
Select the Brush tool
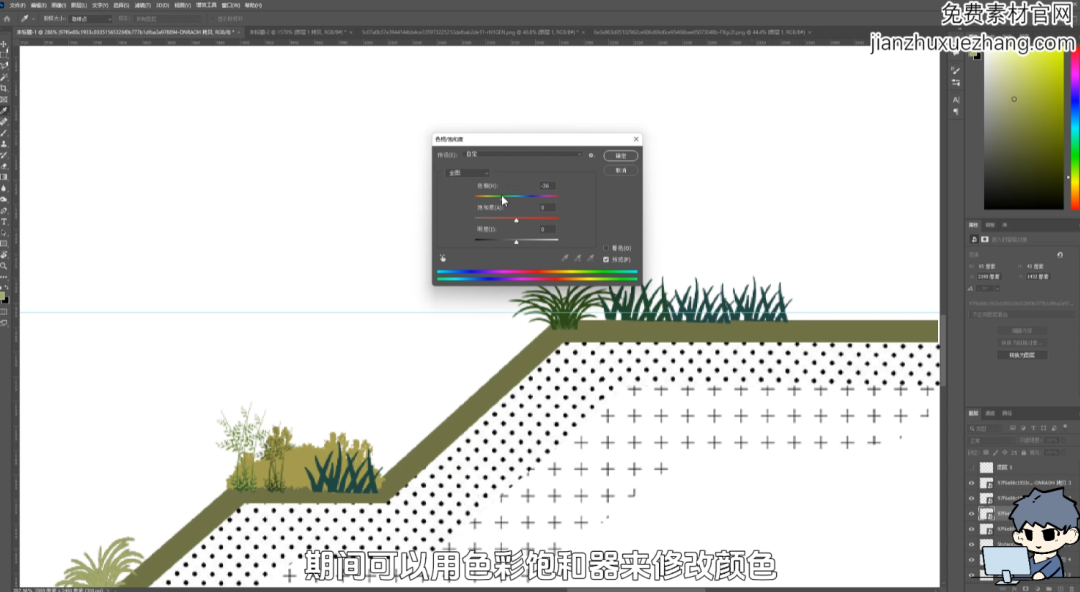pyautogui.click(x=4, y=133)
